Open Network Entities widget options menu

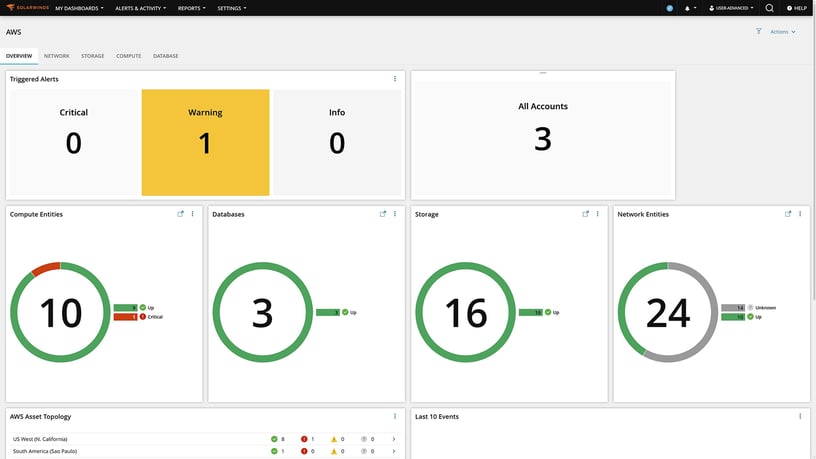pos(800,213)
